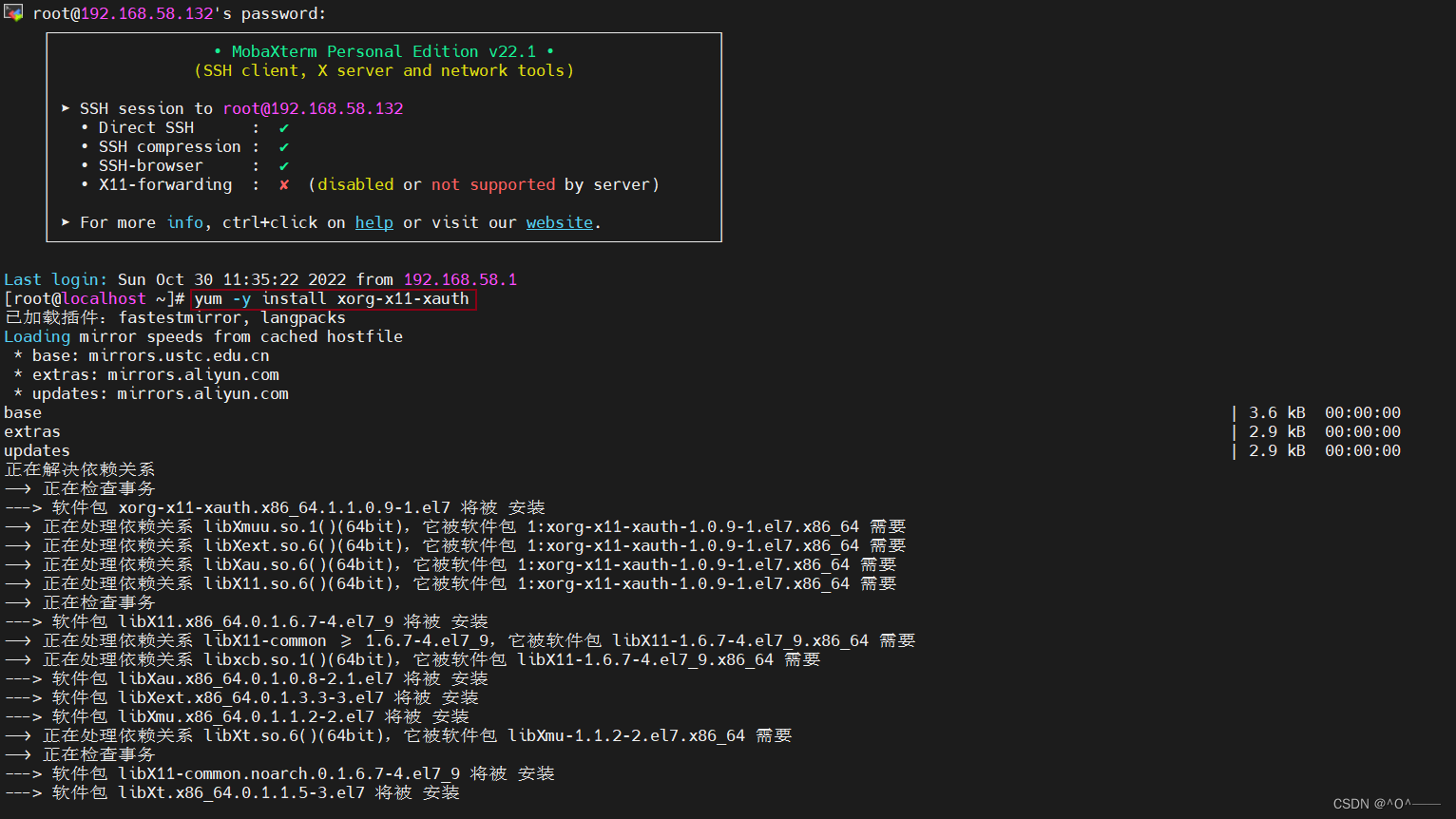Click the MobaXterm Personal Edition v22.1 title
This screenshot has height=819, width=1456.
384,50
